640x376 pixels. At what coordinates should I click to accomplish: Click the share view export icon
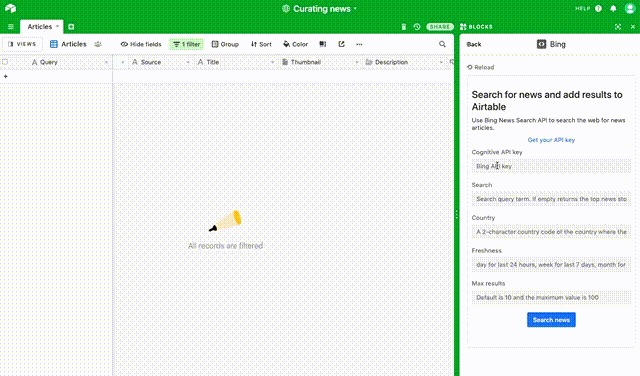[x=342, y=44]
